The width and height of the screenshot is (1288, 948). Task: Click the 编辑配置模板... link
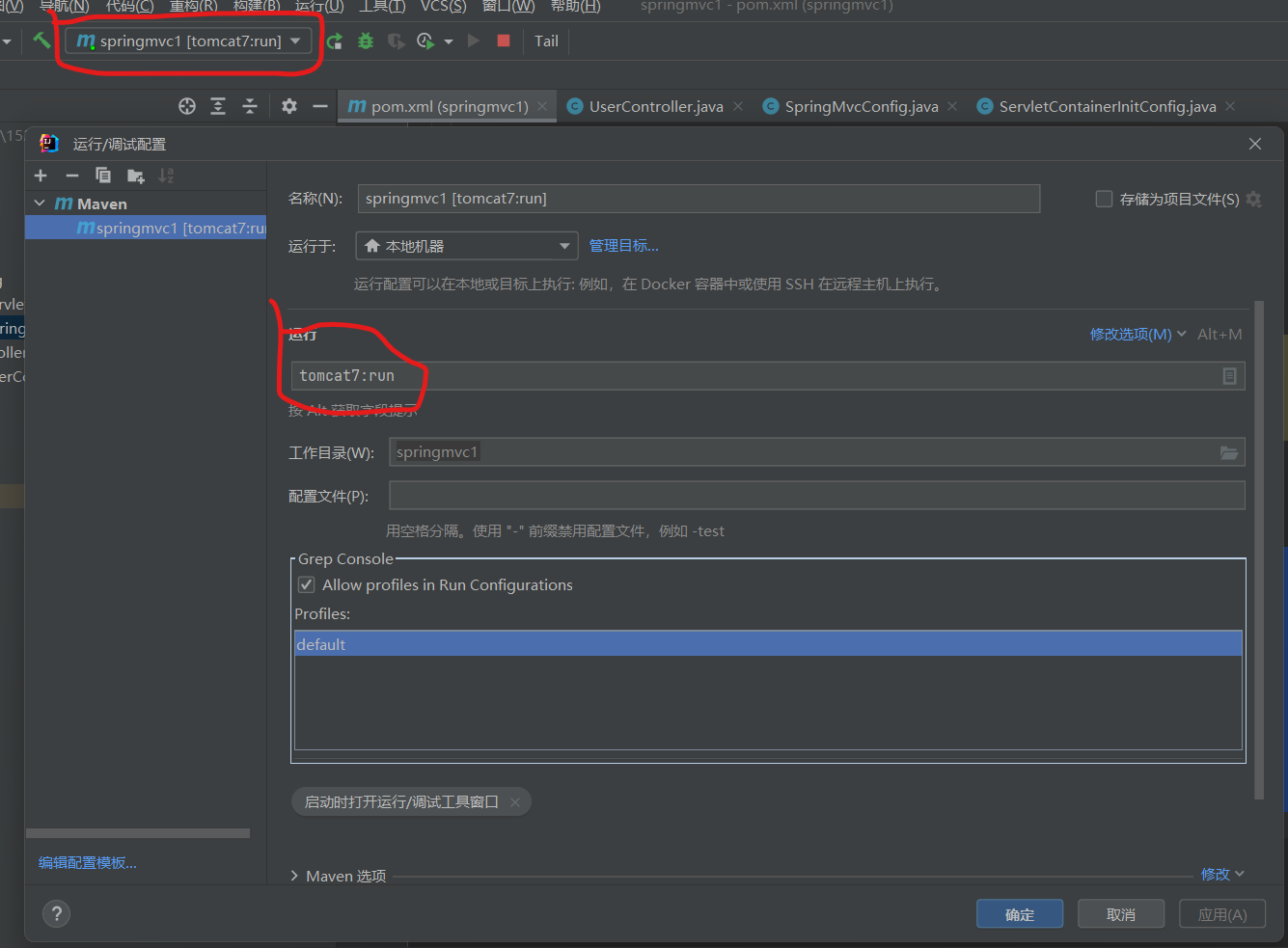(x=88, y=862)
